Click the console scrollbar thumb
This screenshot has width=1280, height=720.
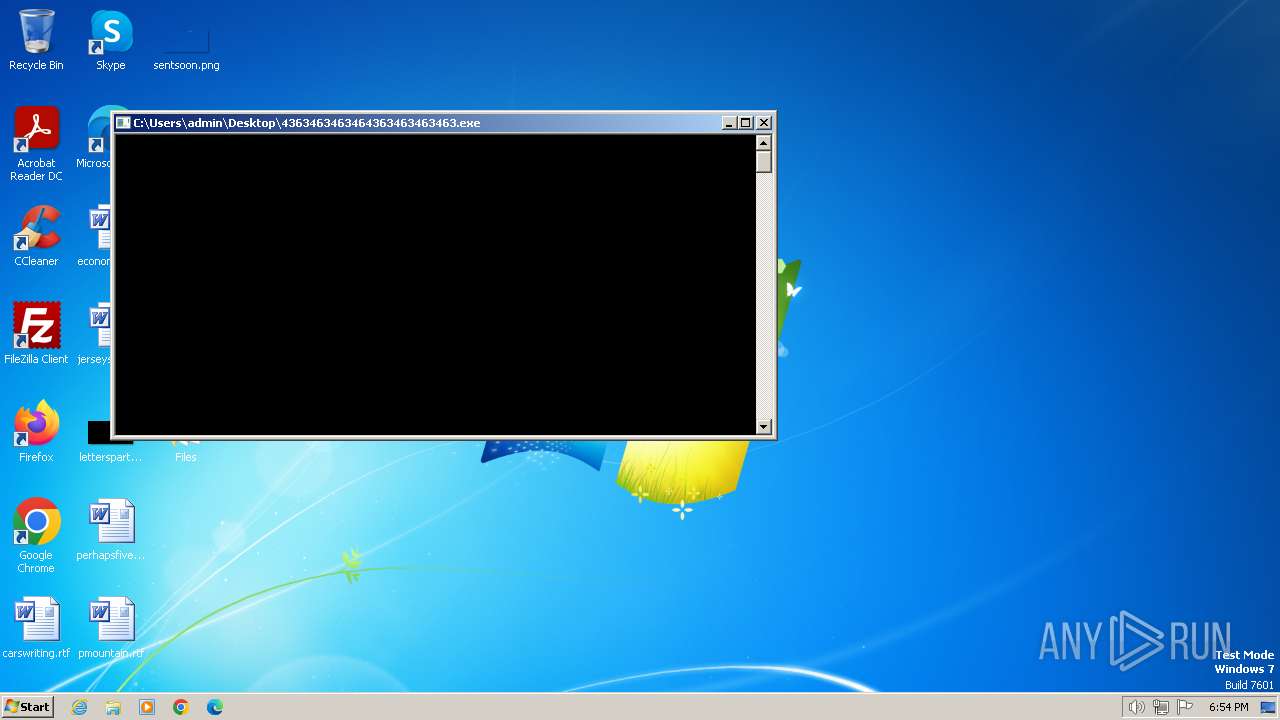pos(764,161)
